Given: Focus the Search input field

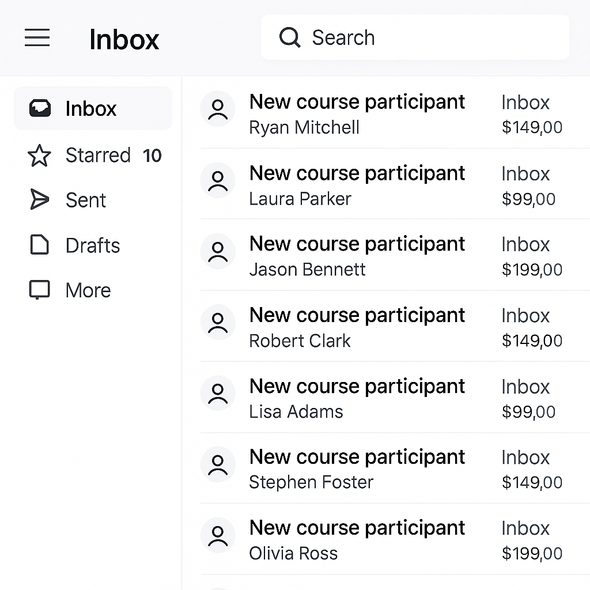Looking at the screenshot, I should [x=415, y=37].
